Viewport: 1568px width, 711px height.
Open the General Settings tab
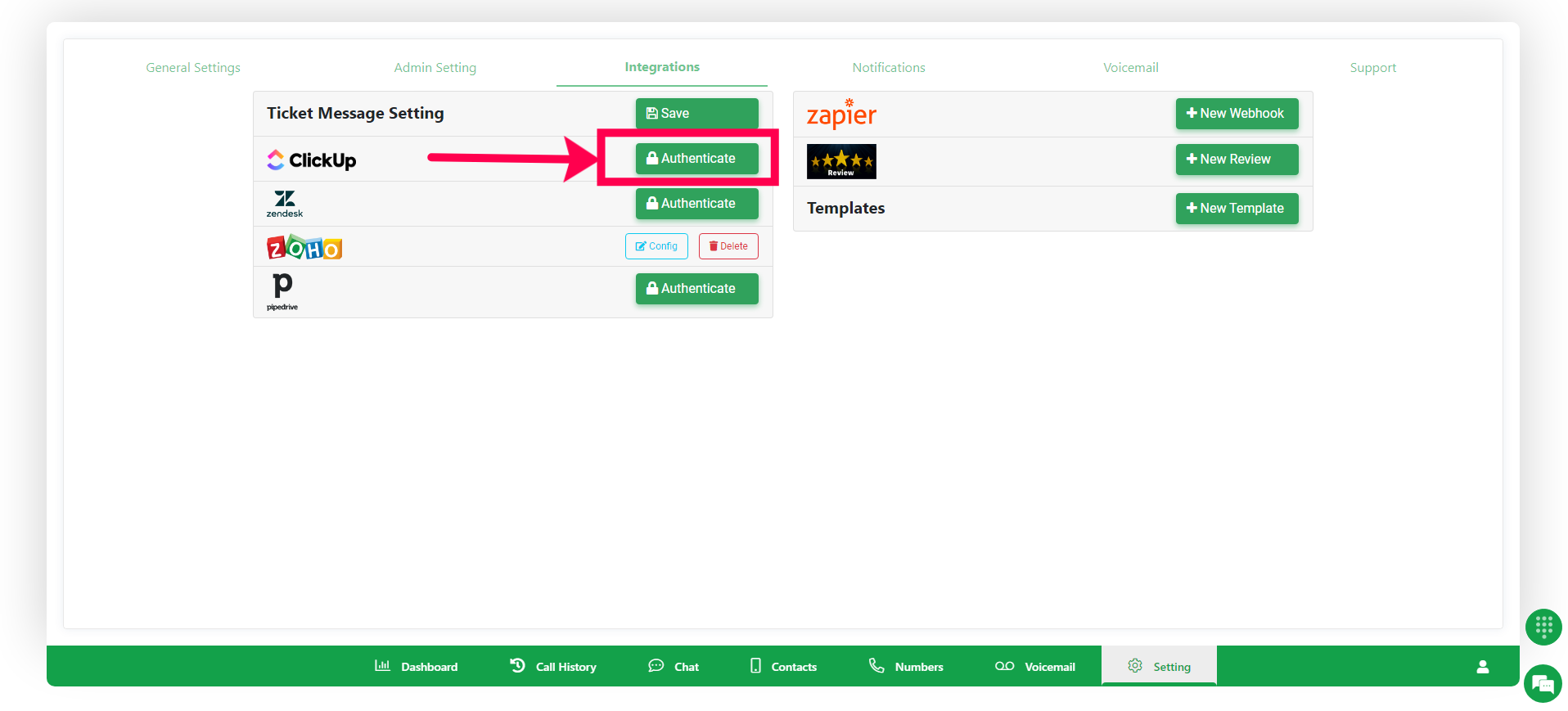click(x=193, y=68)
